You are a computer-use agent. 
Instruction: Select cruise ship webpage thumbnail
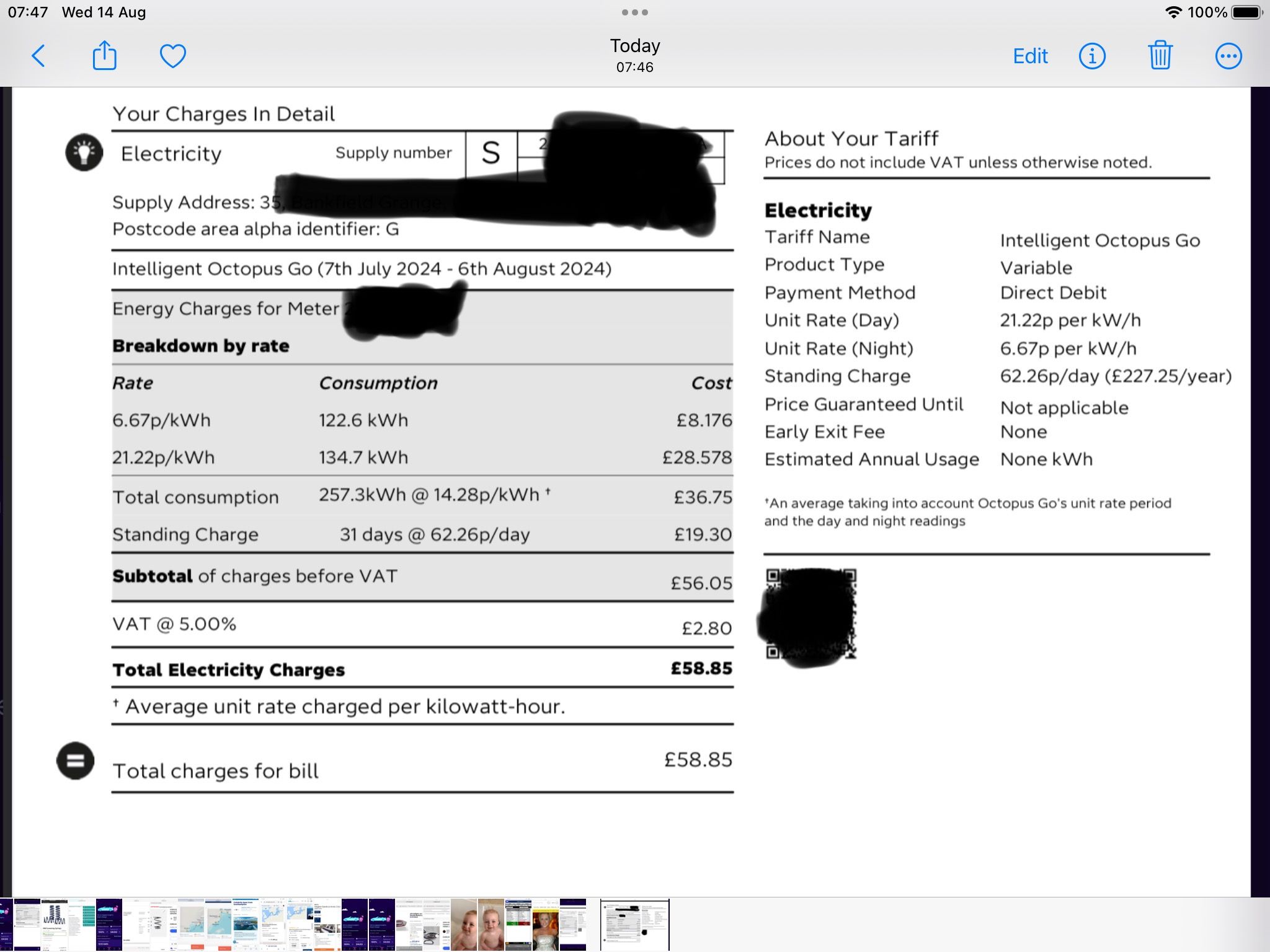[246, 924]
